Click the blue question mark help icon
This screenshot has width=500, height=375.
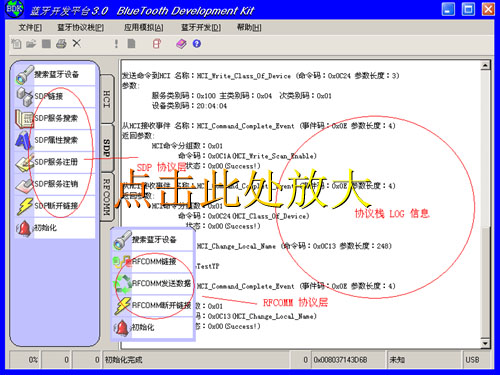point(197,44)
